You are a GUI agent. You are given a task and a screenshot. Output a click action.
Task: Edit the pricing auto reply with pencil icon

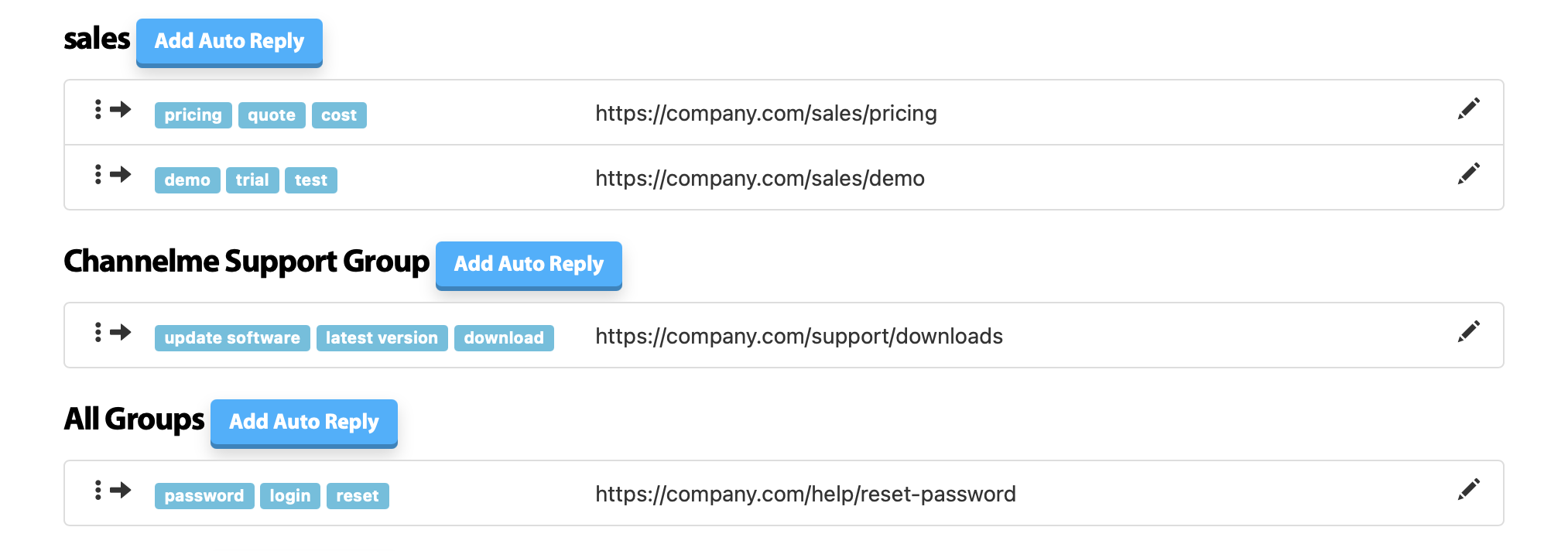pyautogui.click(x=1468, y=109)
